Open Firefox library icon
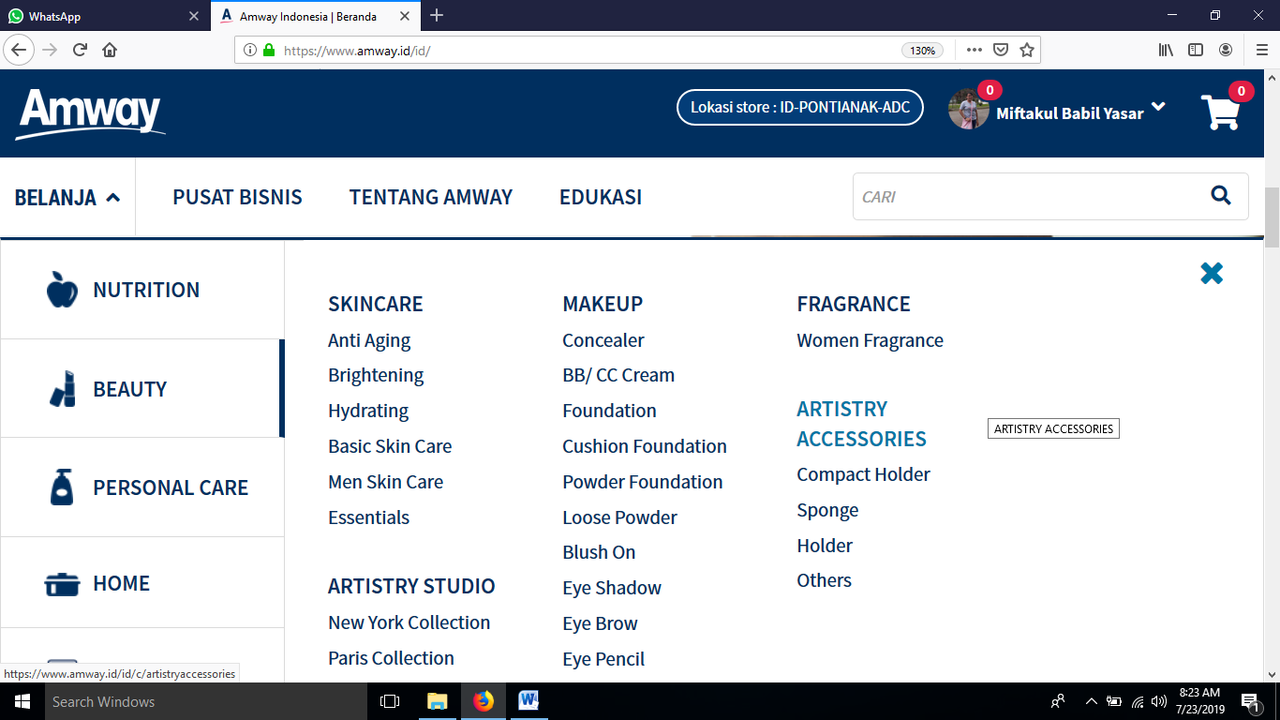This screenshot has width=1280, height=720. 1166,50
